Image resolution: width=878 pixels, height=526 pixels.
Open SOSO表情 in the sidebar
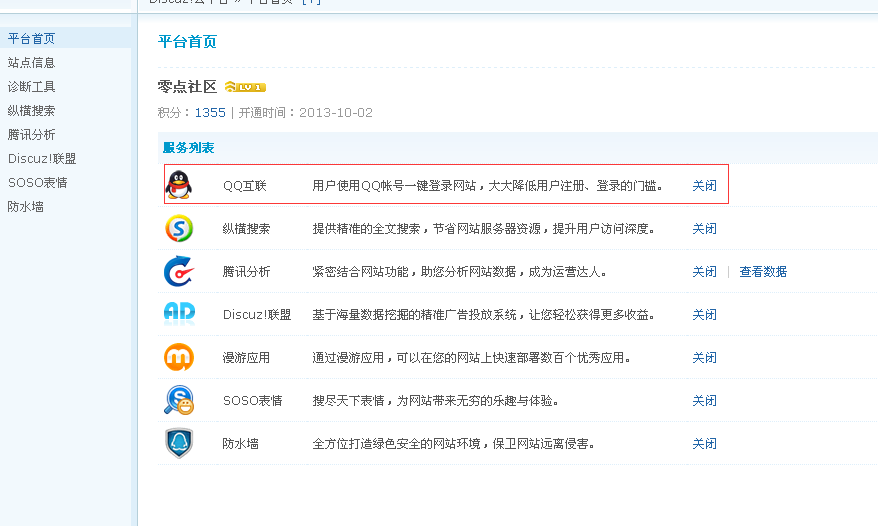click(x=38, y=183)
